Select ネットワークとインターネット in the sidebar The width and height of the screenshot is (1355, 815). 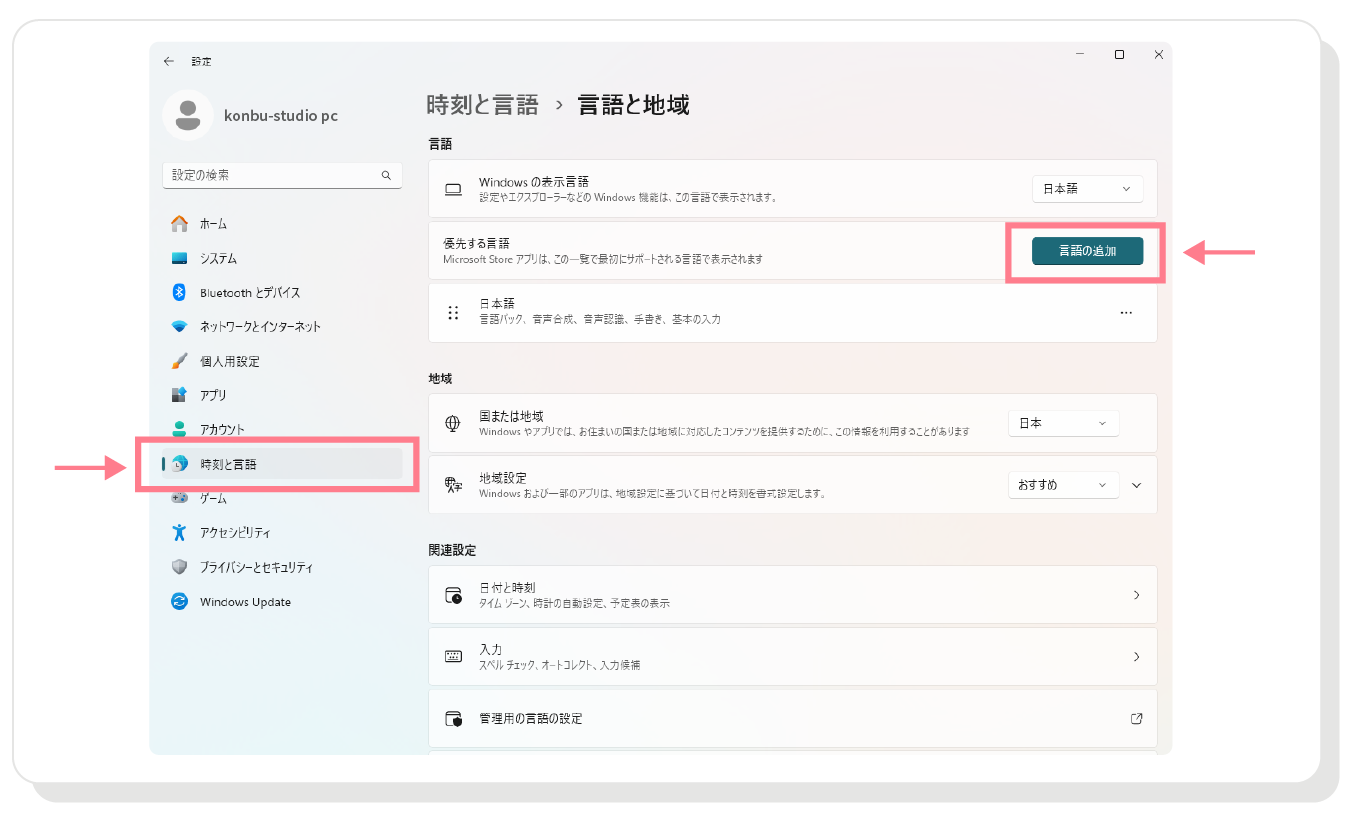[x=260, y=327]
